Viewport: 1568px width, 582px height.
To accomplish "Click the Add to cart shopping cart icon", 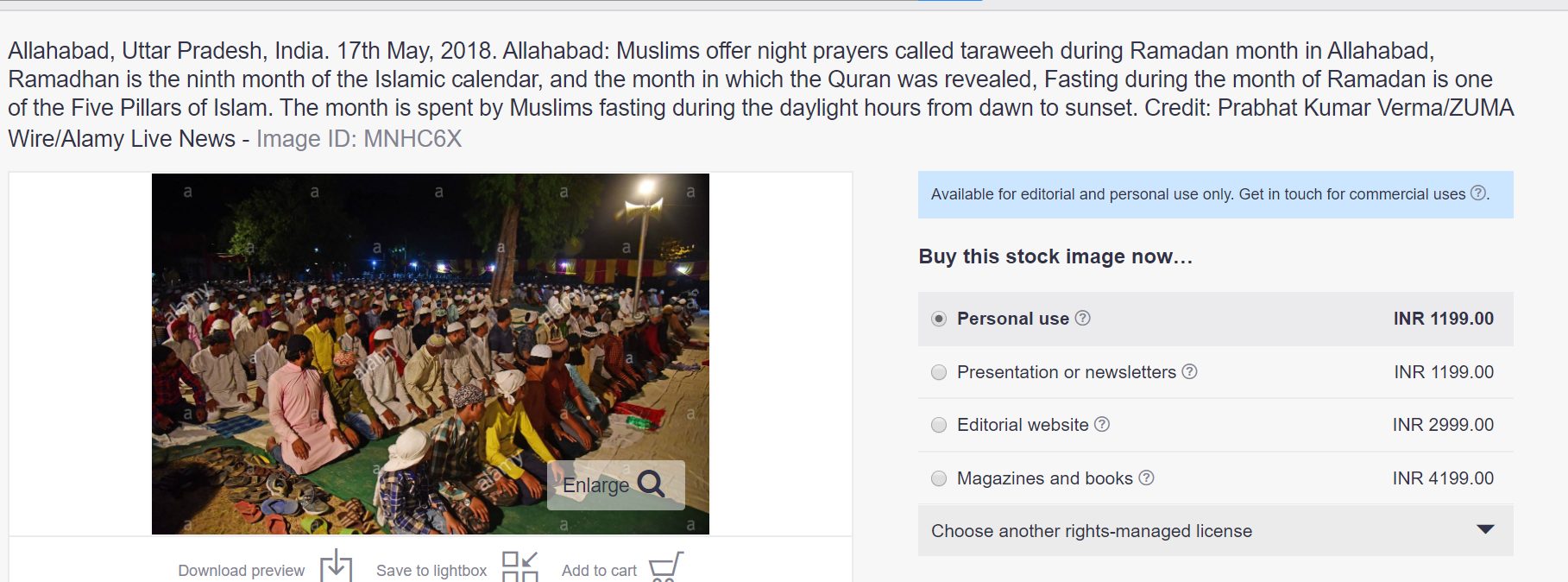I will (x=666, y=567).
